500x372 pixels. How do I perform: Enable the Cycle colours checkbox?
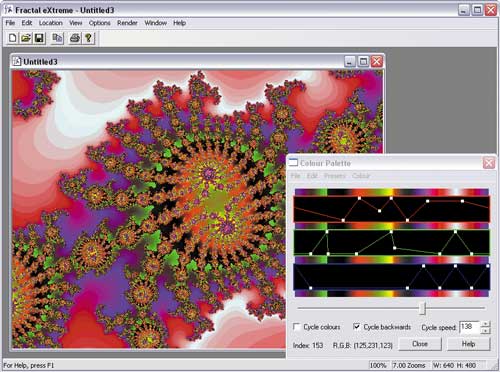pyautogui.click(x=297, y=327)
